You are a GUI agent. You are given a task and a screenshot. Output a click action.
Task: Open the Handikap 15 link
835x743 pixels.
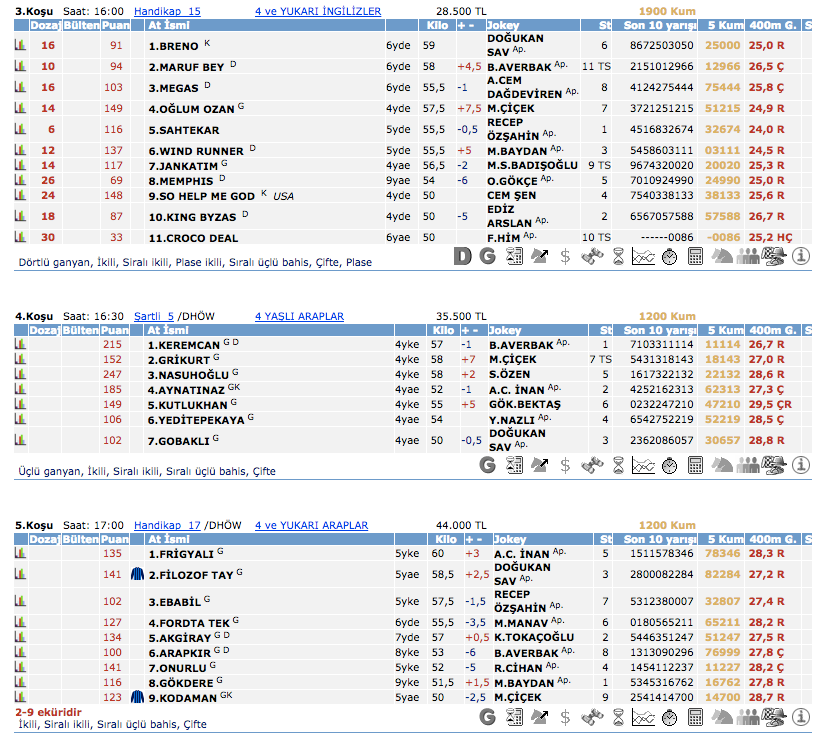(x=167, y=11)
